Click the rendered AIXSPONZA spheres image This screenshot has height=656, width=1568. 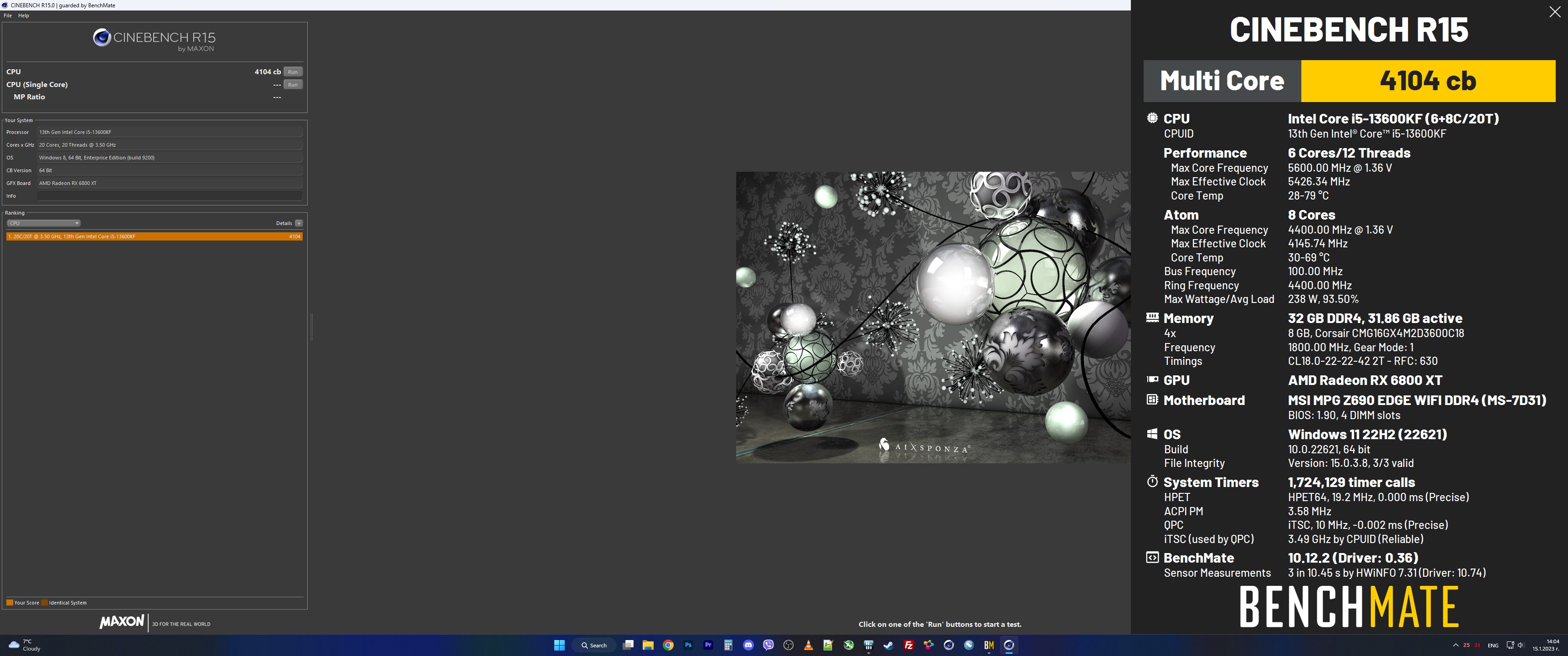(933, 317)
